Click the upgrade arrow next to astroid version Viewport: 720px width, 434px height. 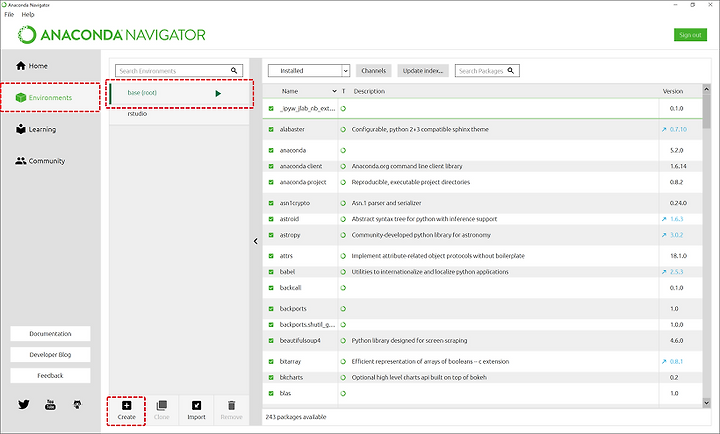(664, 219)
